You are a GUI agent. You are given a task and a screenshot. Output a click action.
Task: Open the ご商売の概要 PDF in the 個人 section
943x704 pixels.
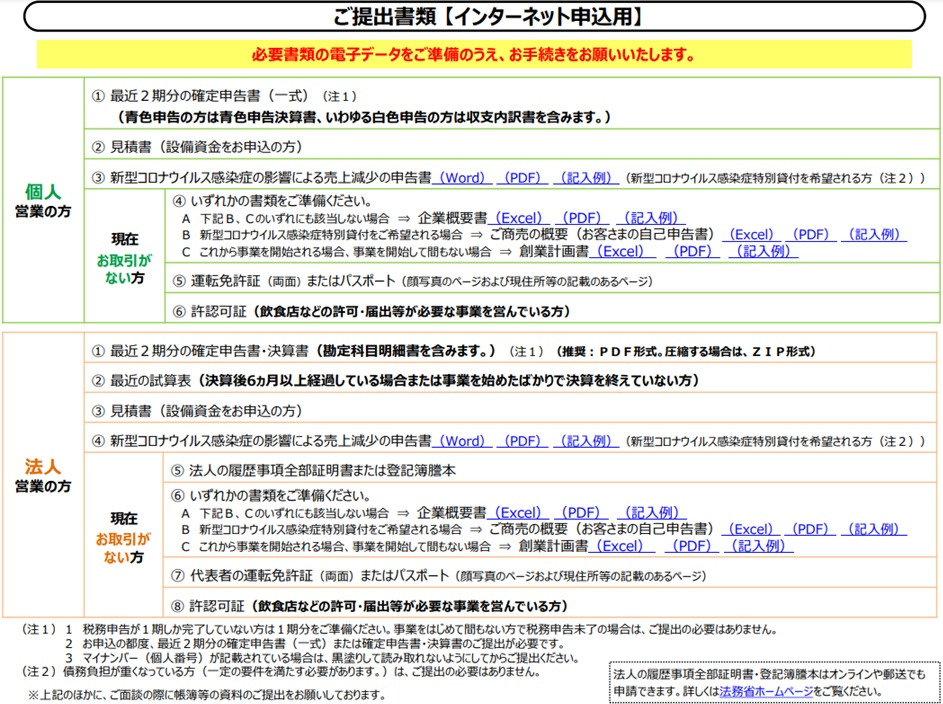pos(812,234)
